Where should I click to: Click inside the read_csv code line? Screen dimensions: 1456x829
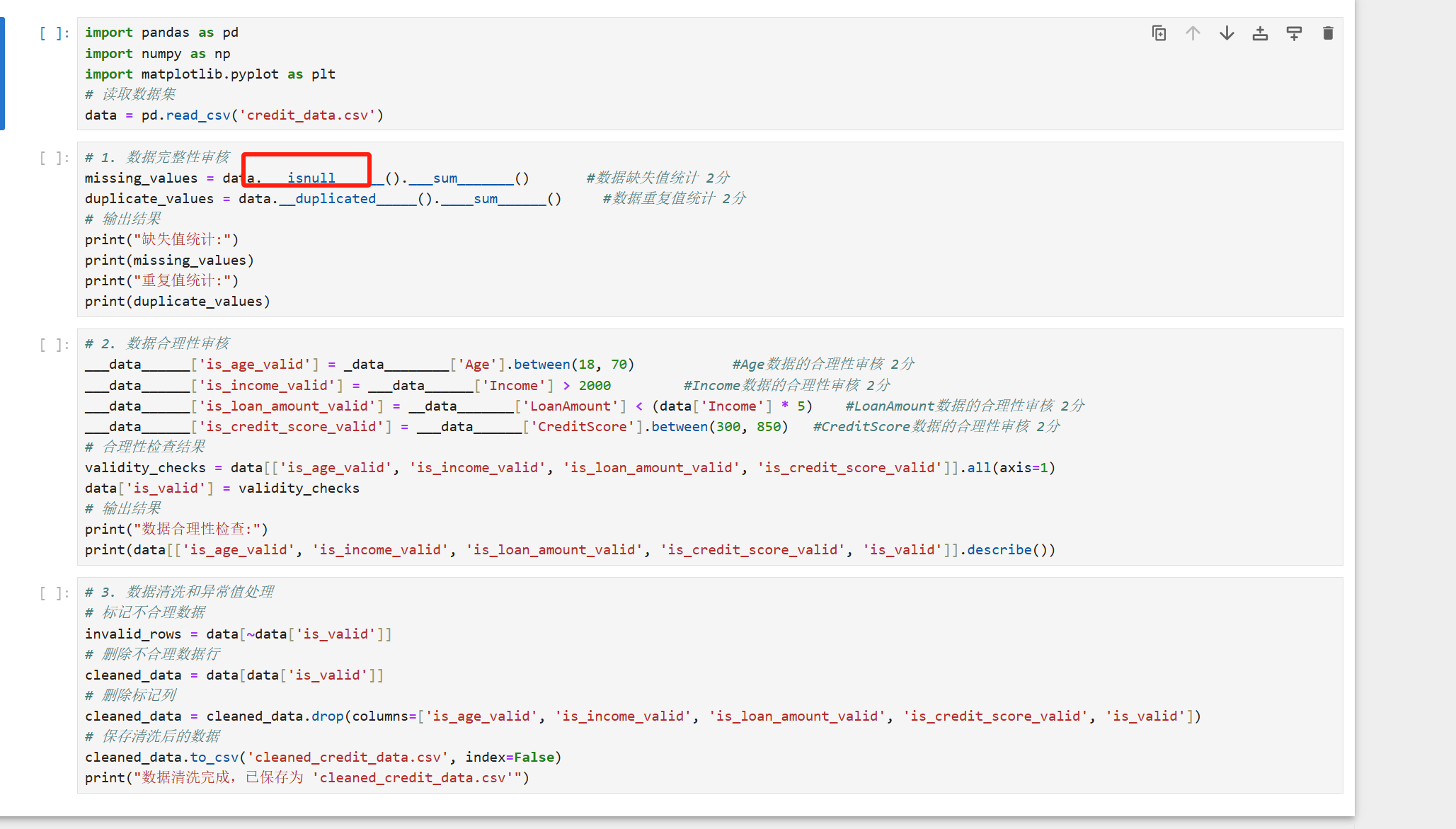tap(234, 115)
